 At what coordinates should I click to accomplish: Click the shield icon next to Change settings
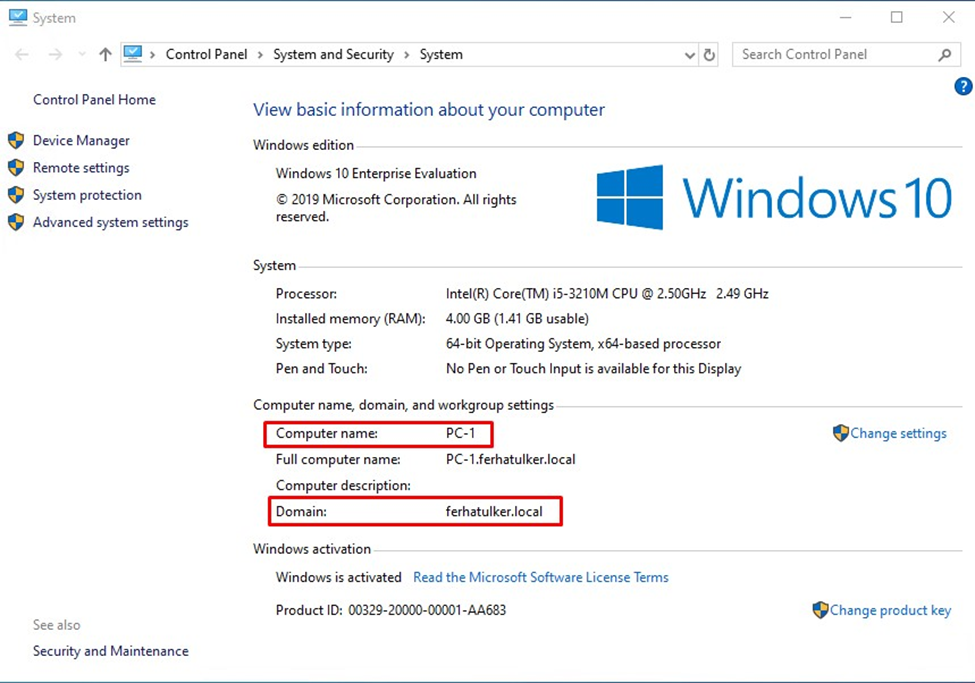click(840, 433)
